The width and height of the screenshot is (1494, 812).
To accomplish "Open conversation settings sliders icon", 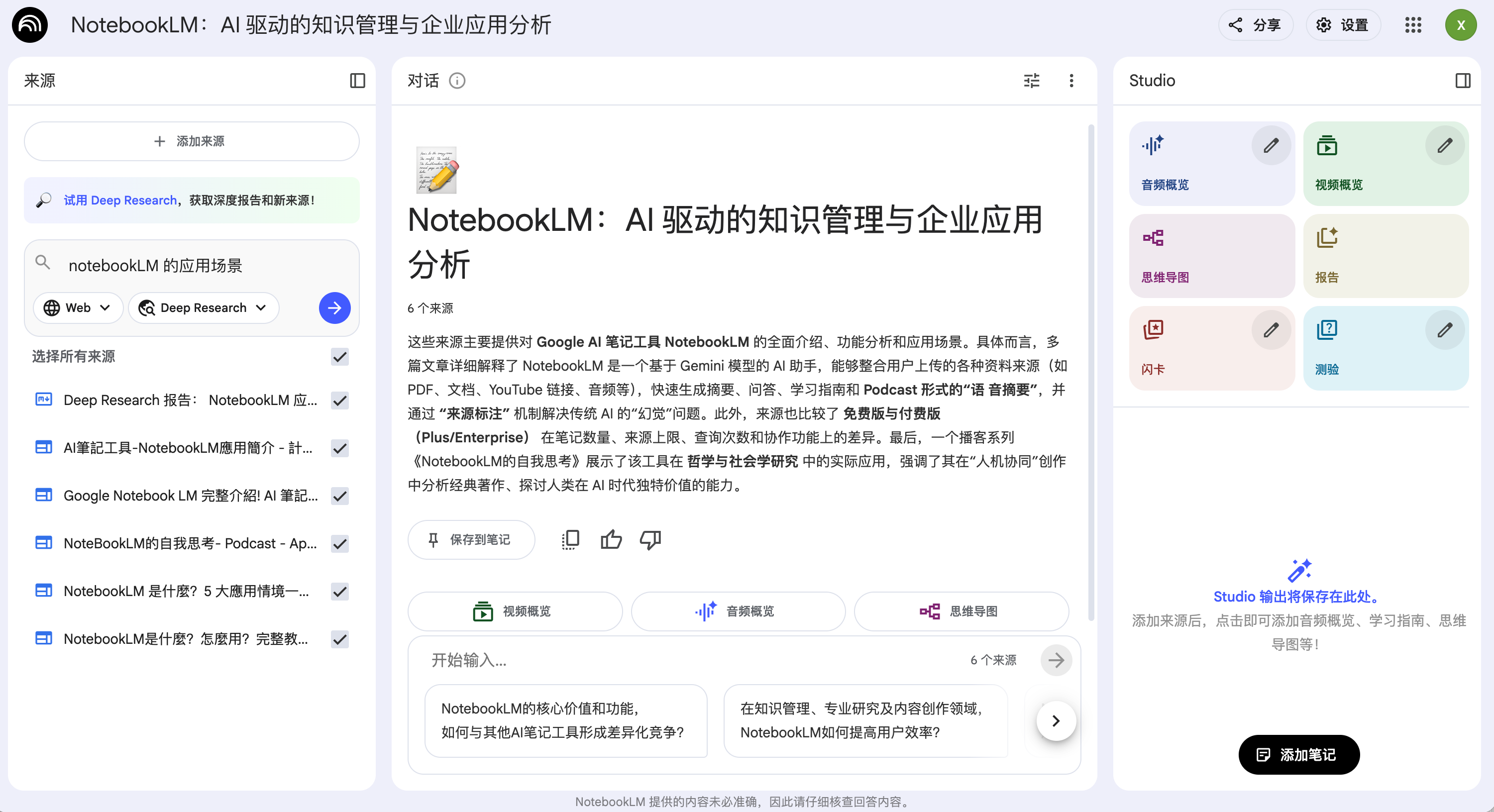I will coord(1032,81).
